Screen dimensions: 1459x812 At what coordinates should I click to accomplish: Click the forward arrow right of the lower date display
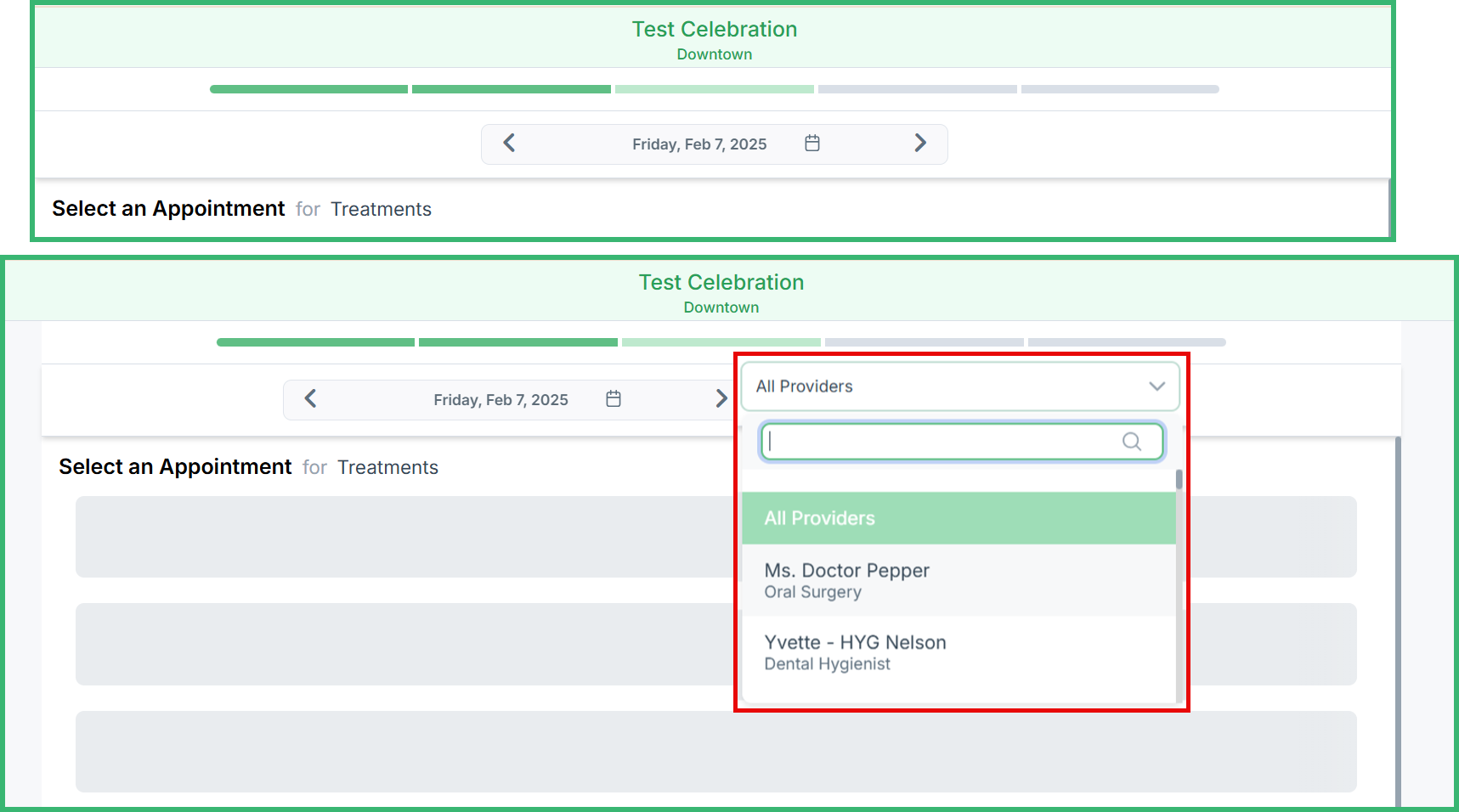(721, 399)
